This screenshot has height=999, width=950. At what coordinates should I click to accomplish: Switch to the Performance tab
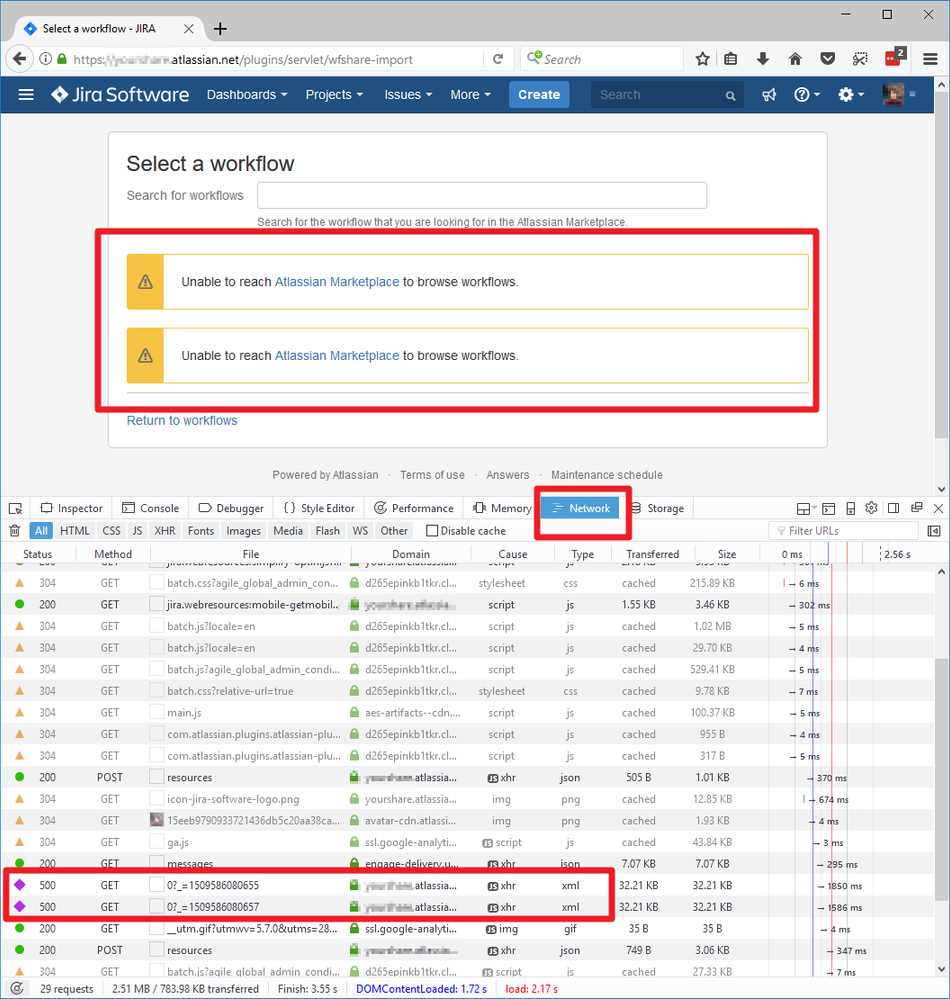[x=414, y=508]
